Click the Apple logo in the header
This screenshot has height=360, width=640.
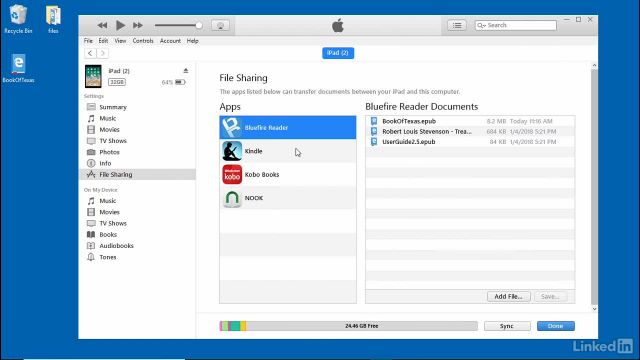[x=338, y=26]
